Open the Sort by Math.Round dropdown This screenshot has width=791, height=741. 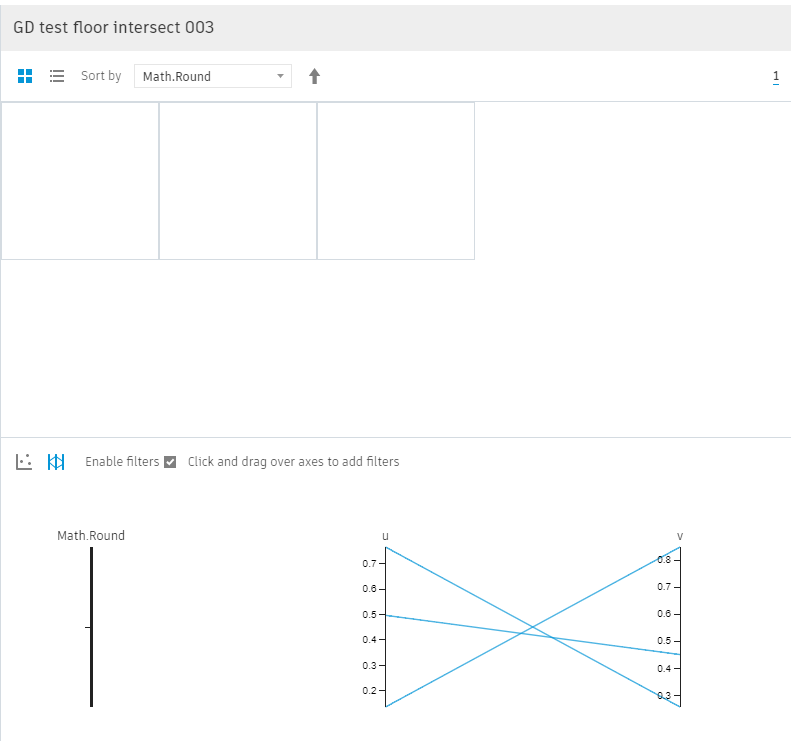212,76
